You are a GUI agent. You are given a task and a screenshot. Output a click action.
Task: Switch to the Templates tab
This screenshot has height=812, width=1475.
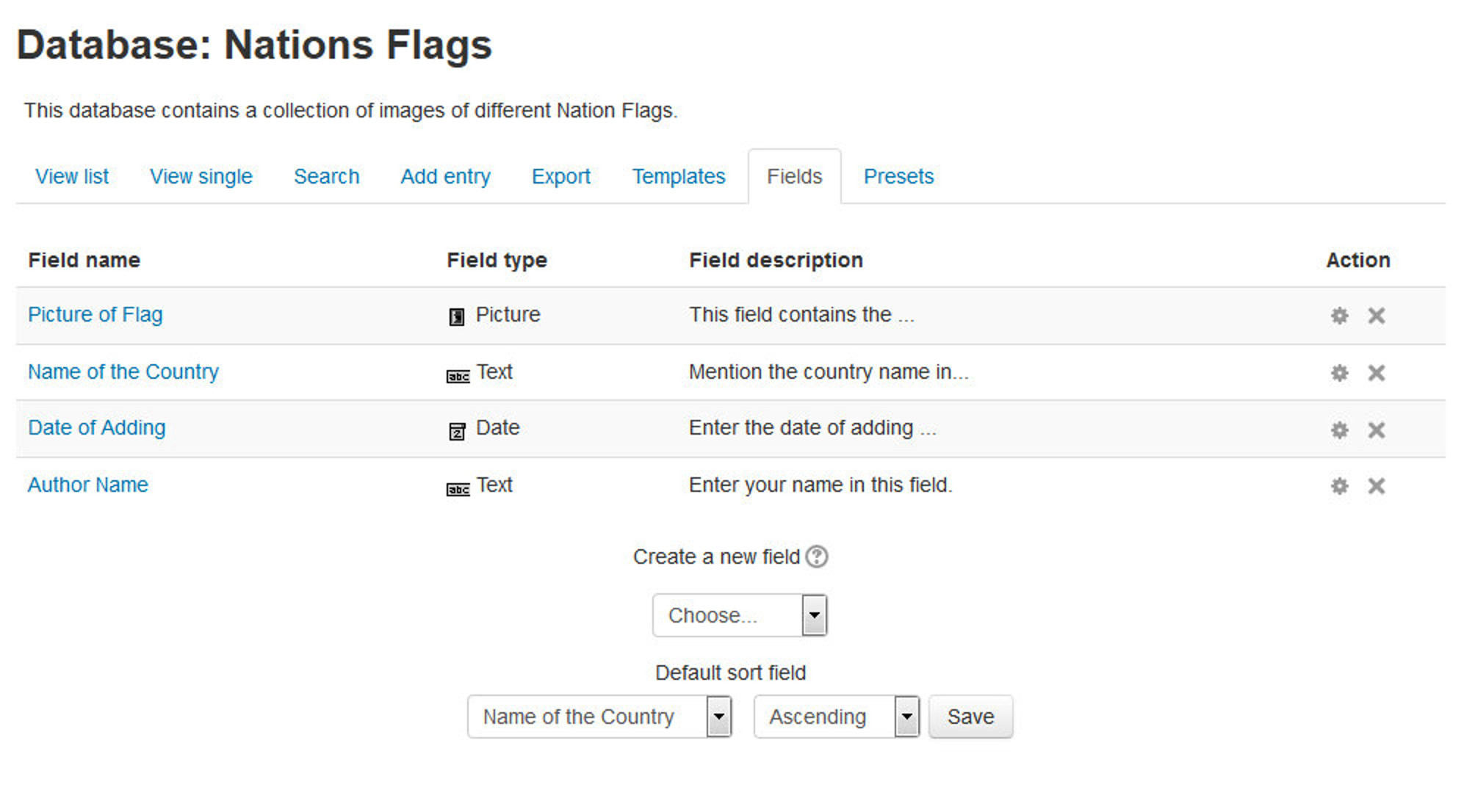[678, 176]
